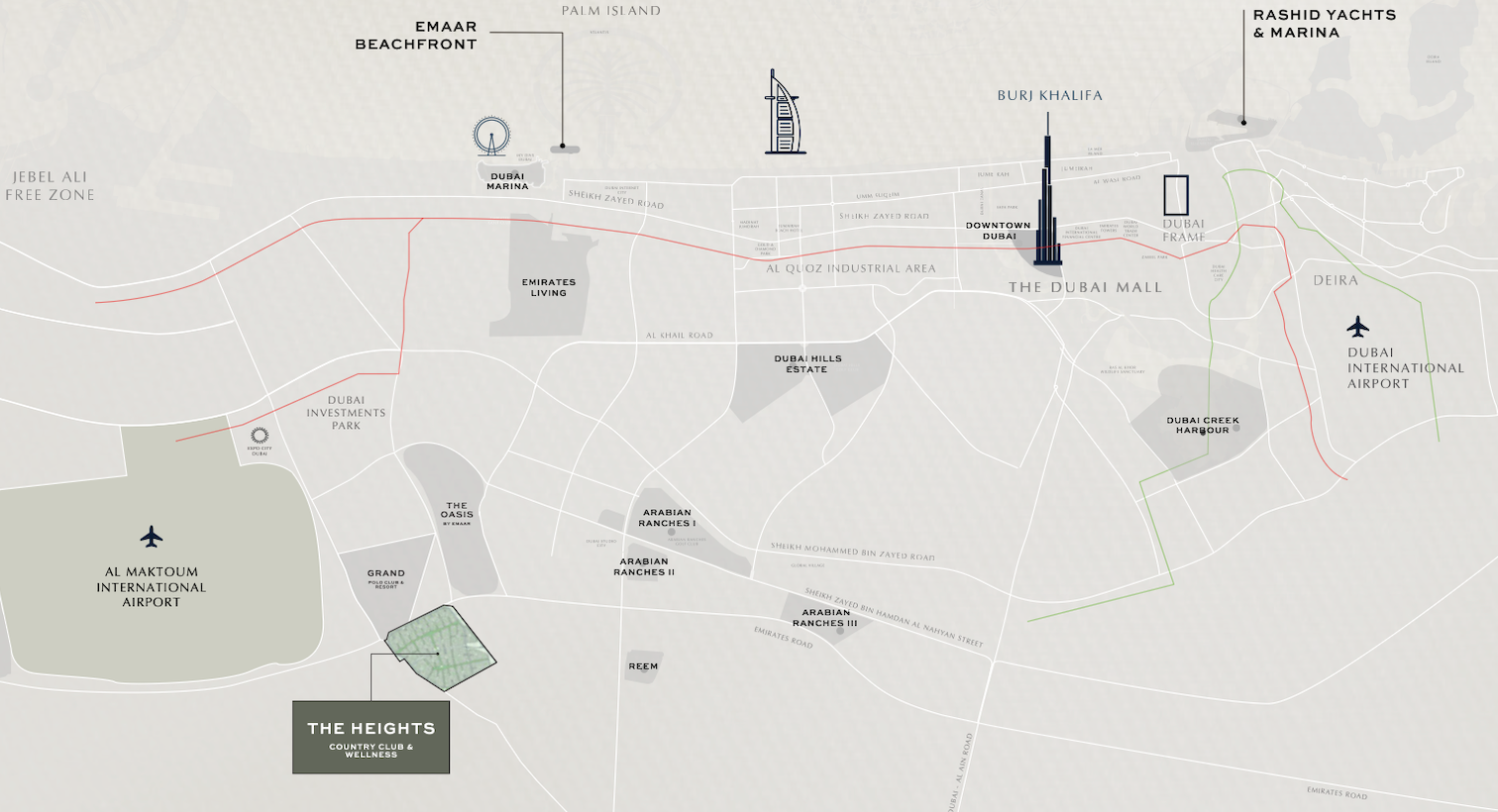This screenshot has height=812, width=1498.
Task: Click the Rashid Yachts & Marina location marker
Action: pyautogui.click(x=1243, y=122)
